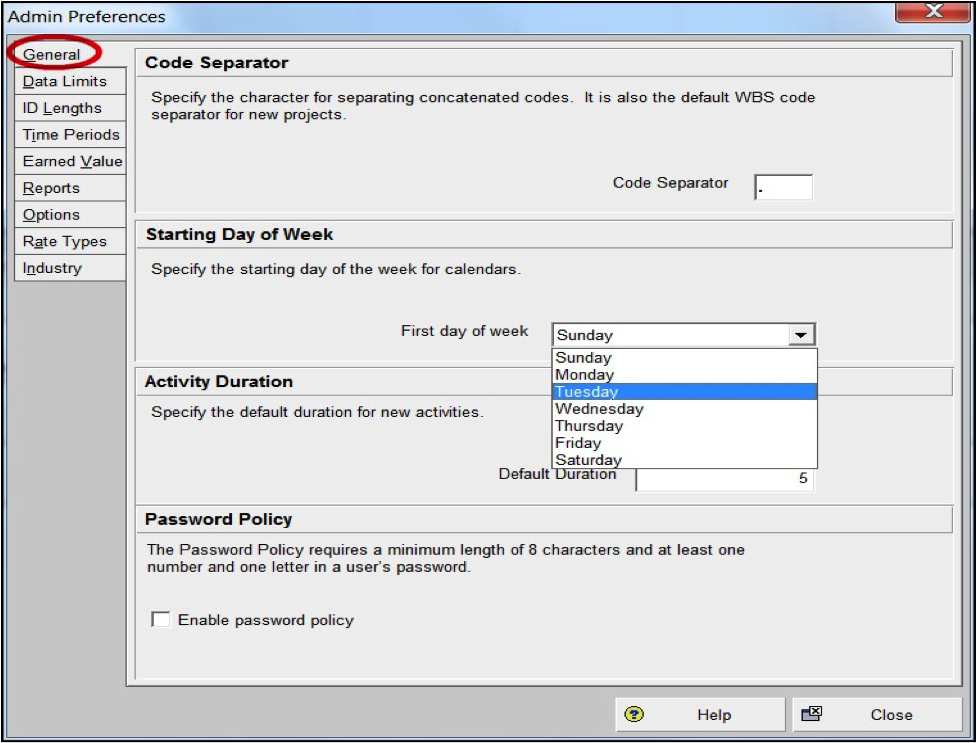
Task: Select Saturday in the weekday list
Action: (685, 460)
